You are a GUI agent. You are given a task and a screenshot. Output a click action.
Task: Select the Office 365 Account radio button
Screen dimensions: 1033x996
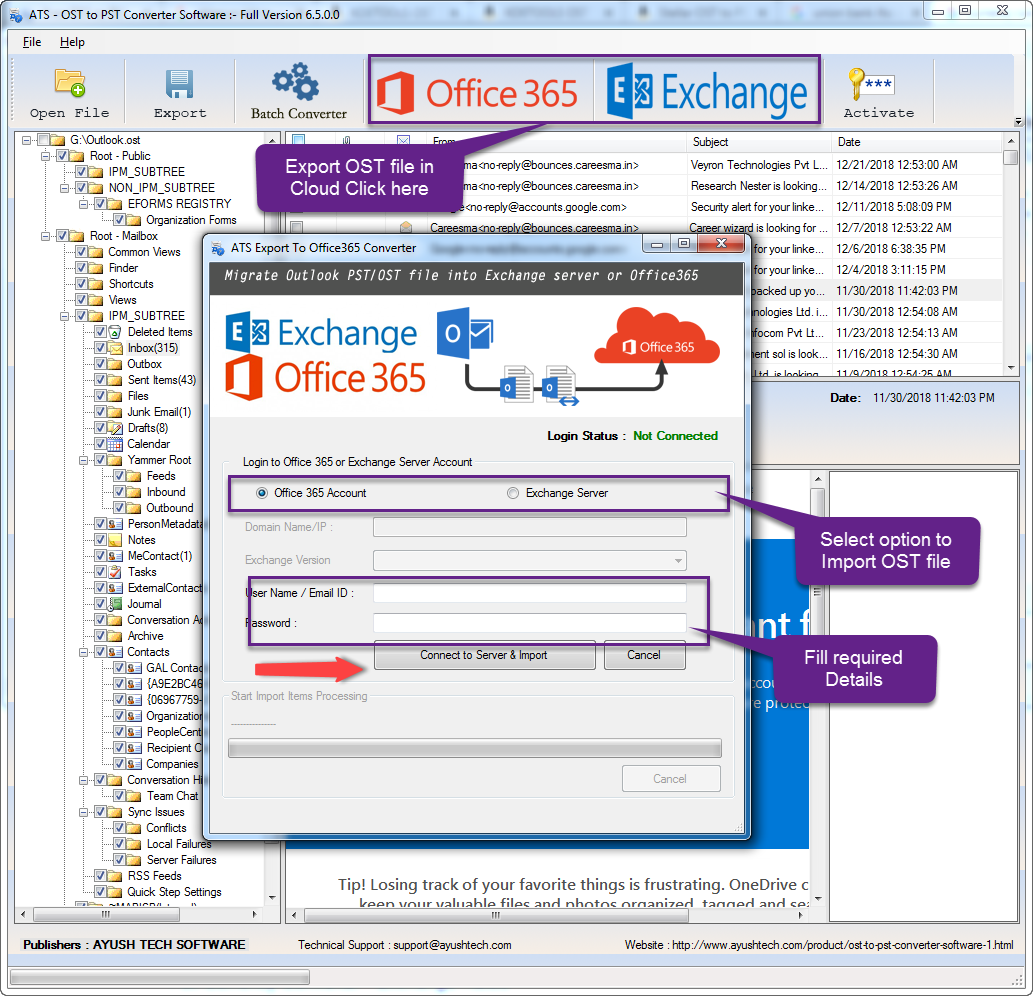click(x=262, y=493)
